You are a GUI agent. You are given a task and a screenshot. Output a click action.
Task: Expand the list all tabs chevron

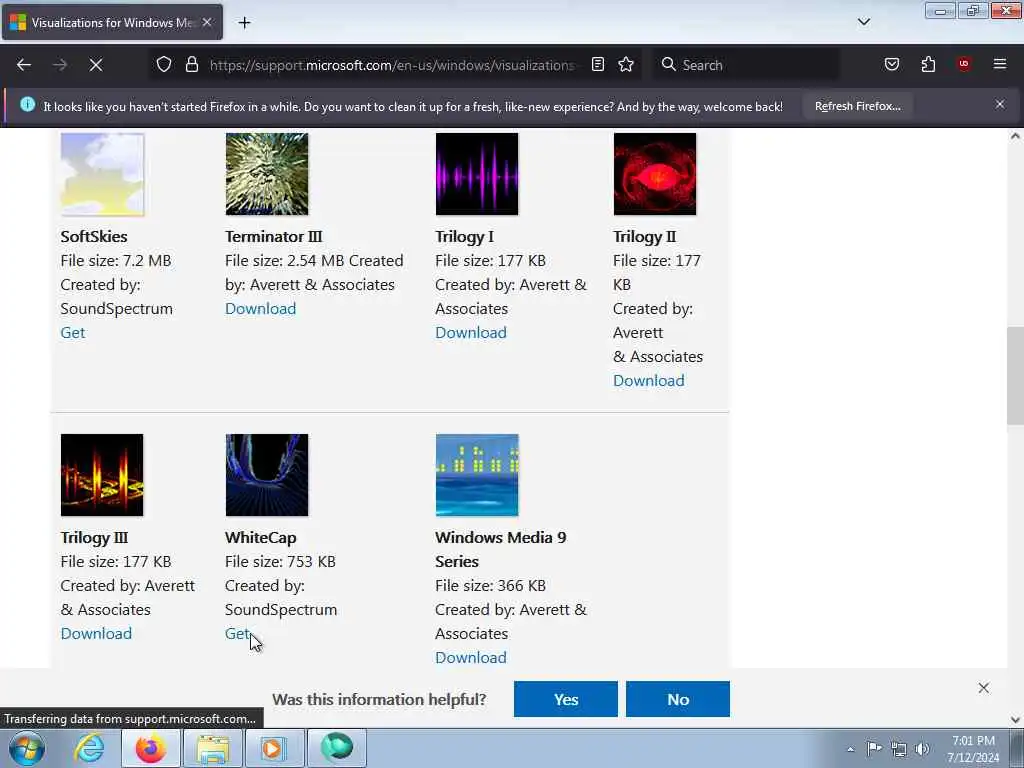[864, 22]
